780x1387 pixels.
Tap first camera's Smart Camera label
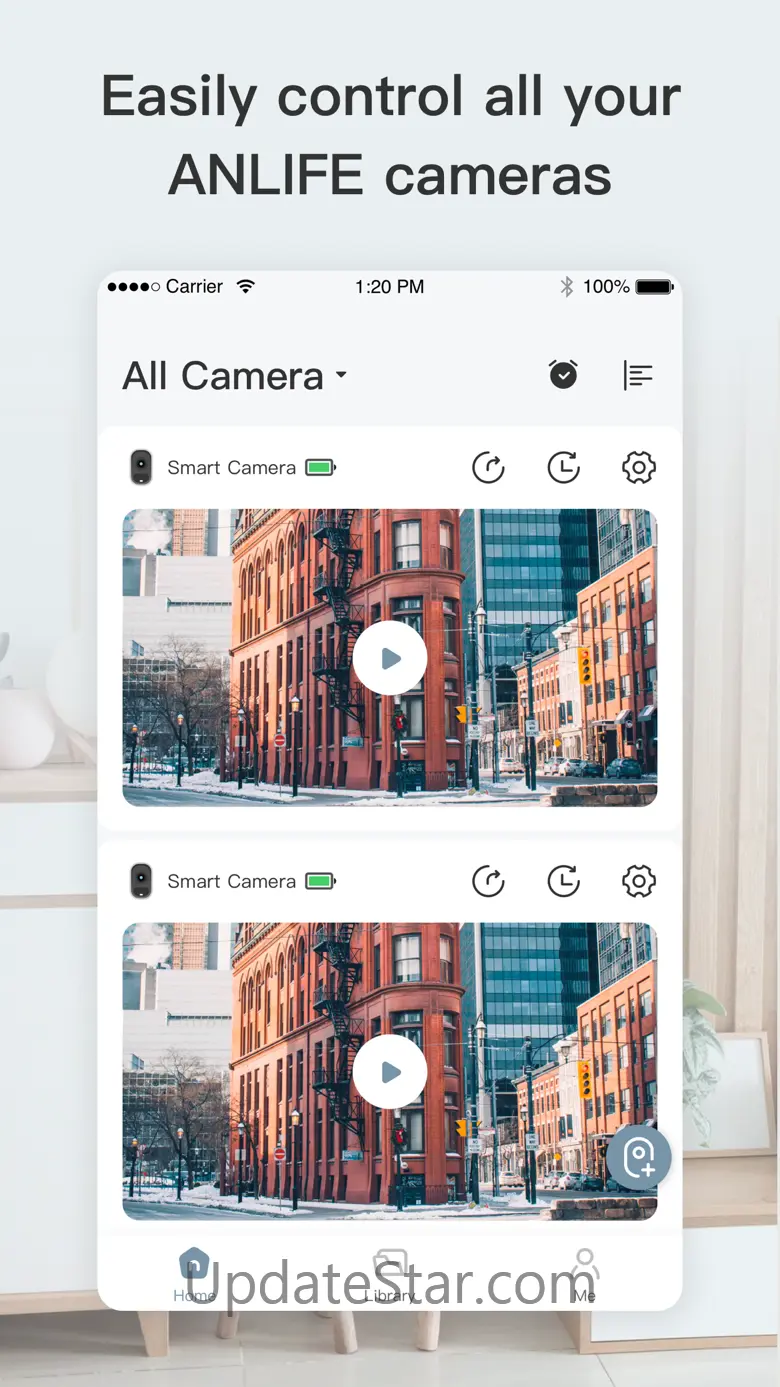[231, 467]
